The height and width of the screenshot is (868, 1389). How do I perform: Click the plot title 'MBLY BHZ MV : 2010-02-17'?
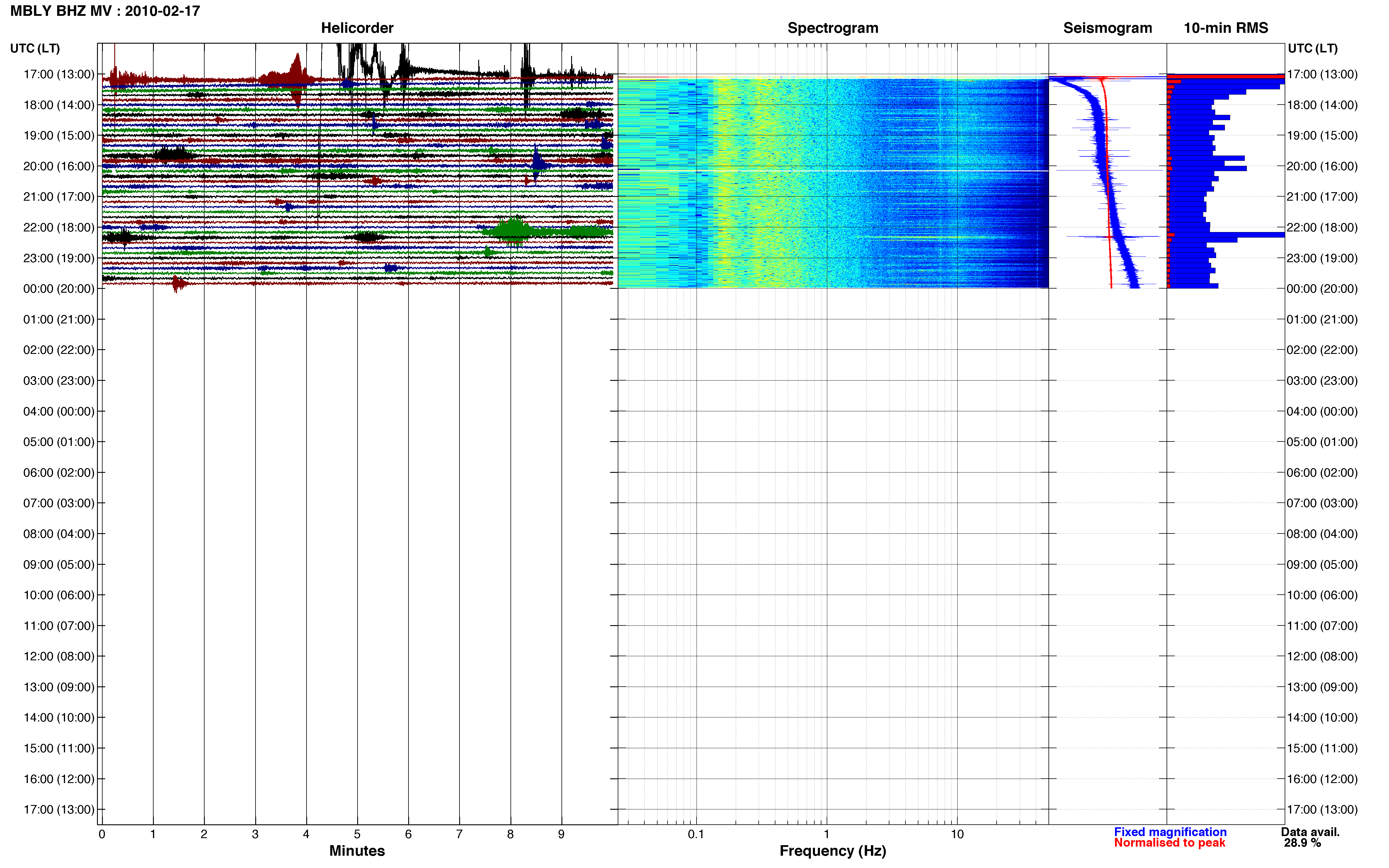click(x=105, y=11)
